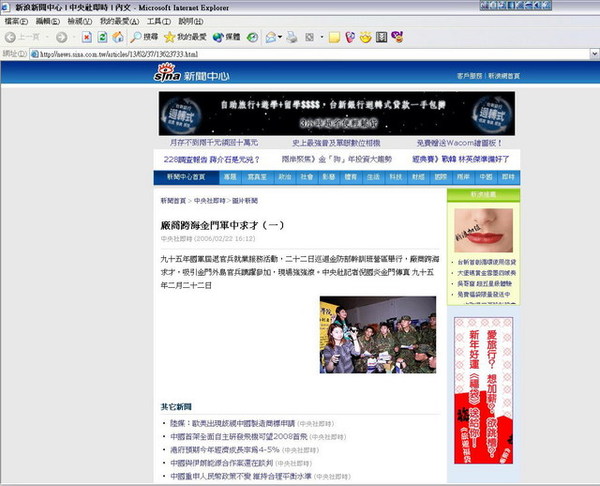
Task: Select the 即時 navigation tab
Action: [x=509, y=177]
